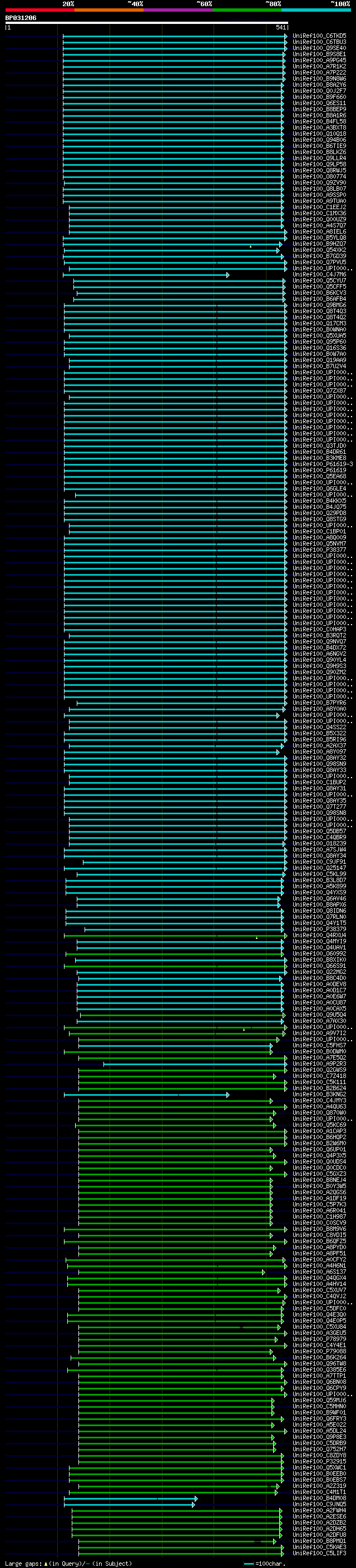This screenshot has height=1568, width=356.
Task: Select the UniRef100_Q6AV46 label
Action: 319,898
